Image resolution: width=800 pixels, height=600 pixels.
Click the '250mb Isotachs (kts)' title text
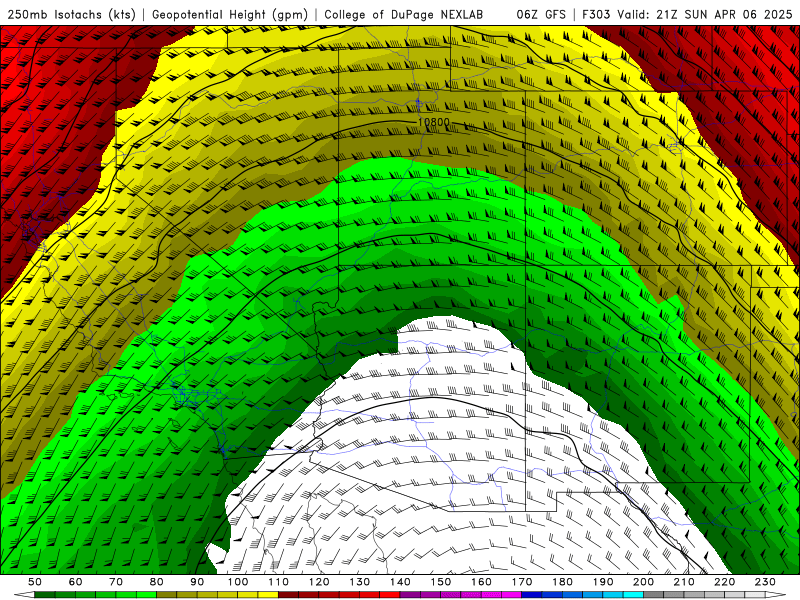(71, 14)
